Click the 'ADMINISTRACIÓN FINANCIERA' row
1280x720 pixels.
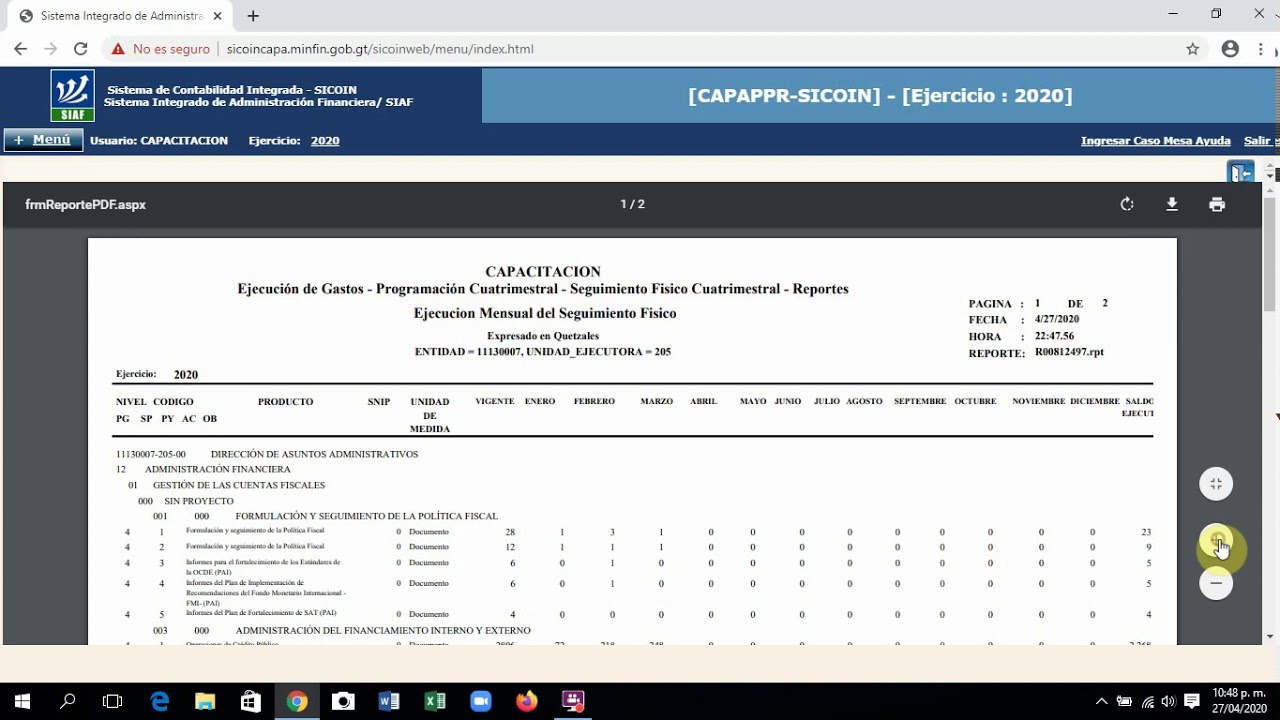click(203, 469)
